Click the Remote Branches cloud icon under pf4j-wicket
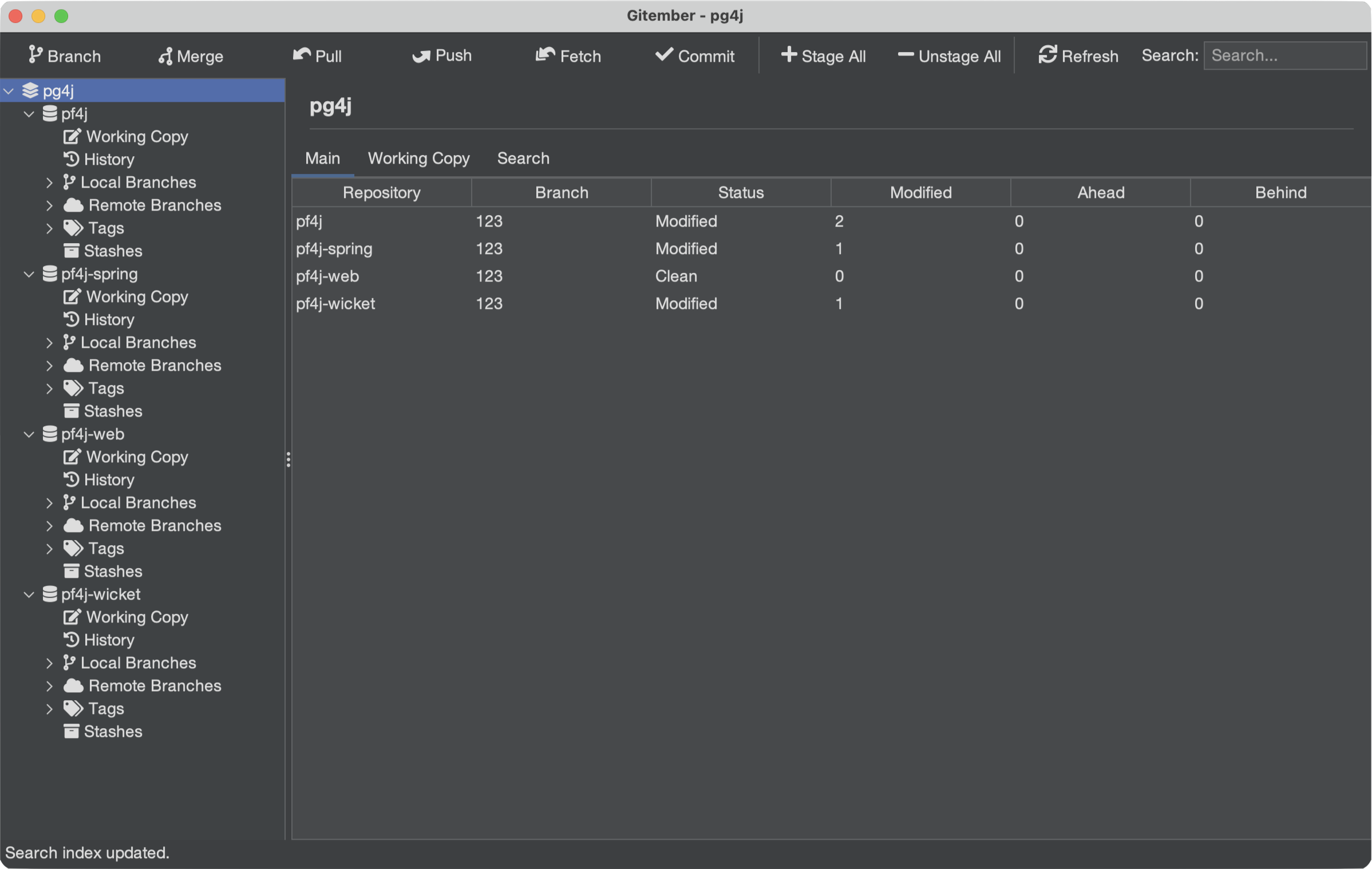The width and height of the screenshot is (1372, 869). coord(73,685)
